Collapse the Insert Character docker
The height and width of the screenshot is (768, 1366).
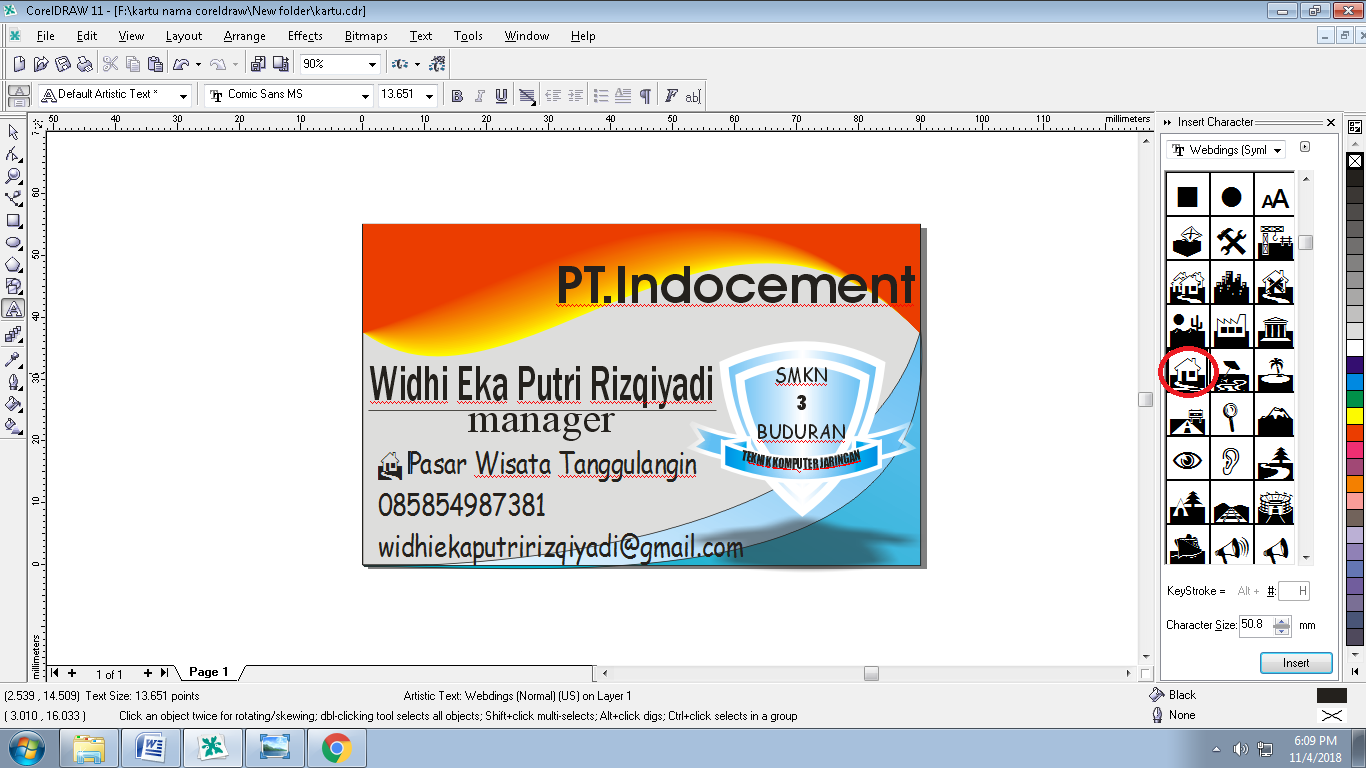point(1167,122)
